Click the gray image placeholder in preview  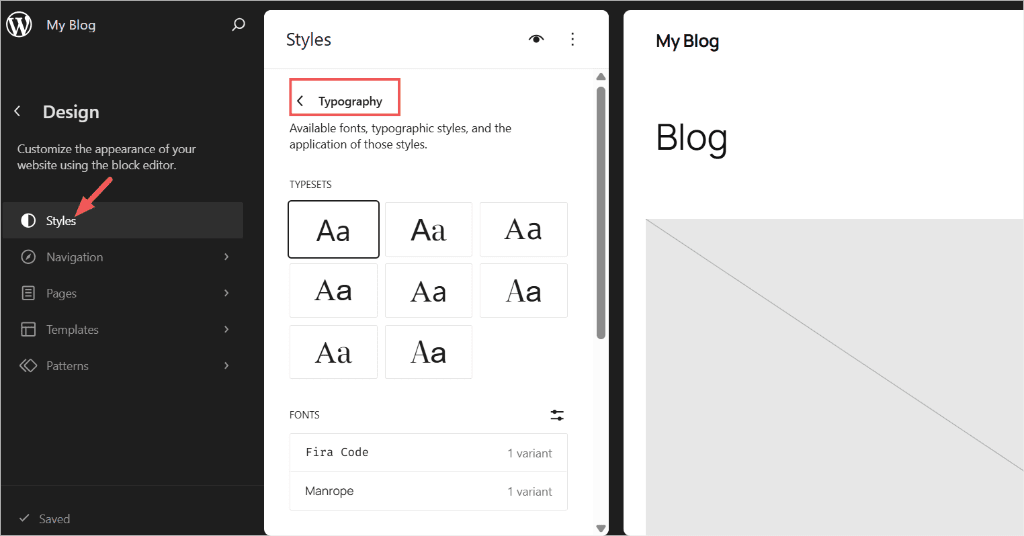click(x=835, y=377)
